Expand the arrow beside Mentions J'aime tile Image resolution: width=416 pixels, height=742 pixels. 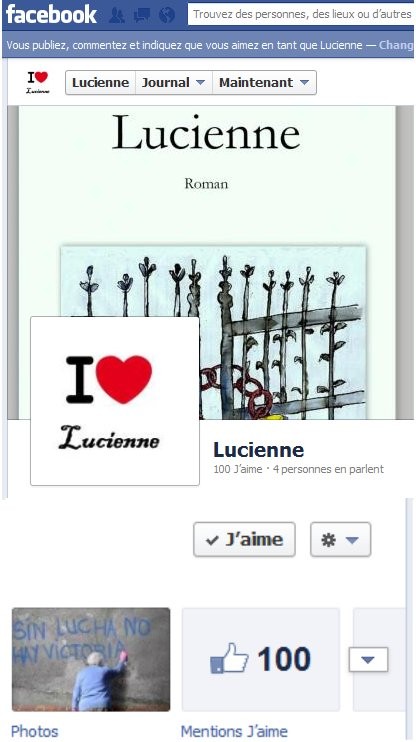point(368,660)
